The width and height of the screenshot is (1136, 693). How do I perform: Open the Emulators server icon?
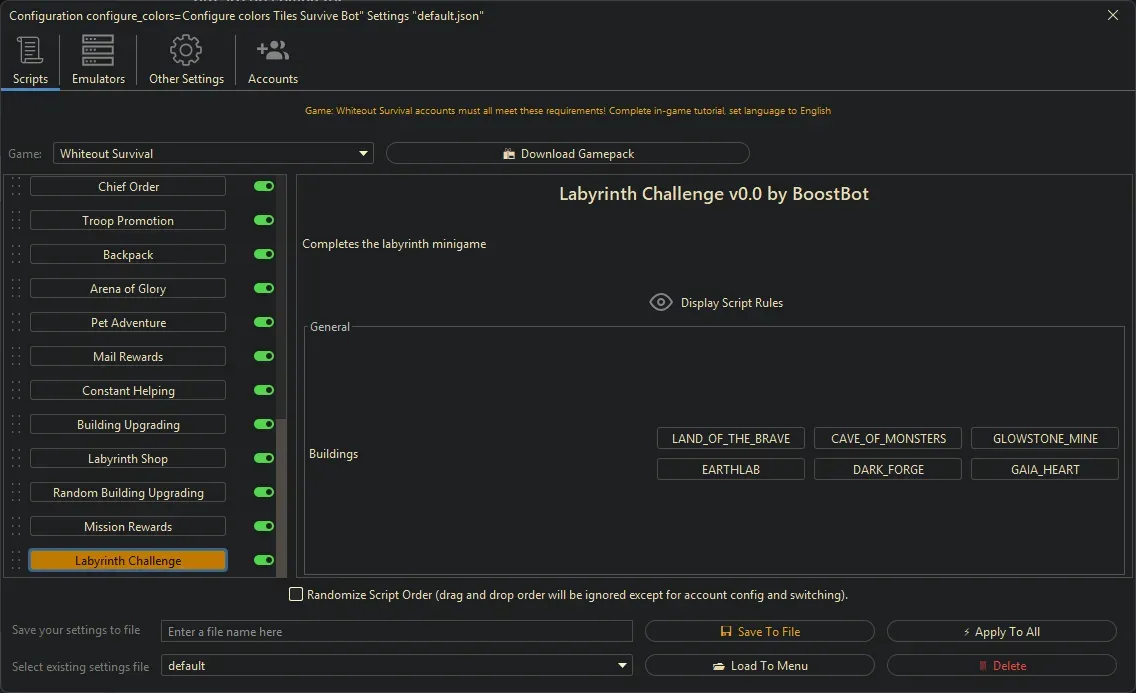pos(98,51)
